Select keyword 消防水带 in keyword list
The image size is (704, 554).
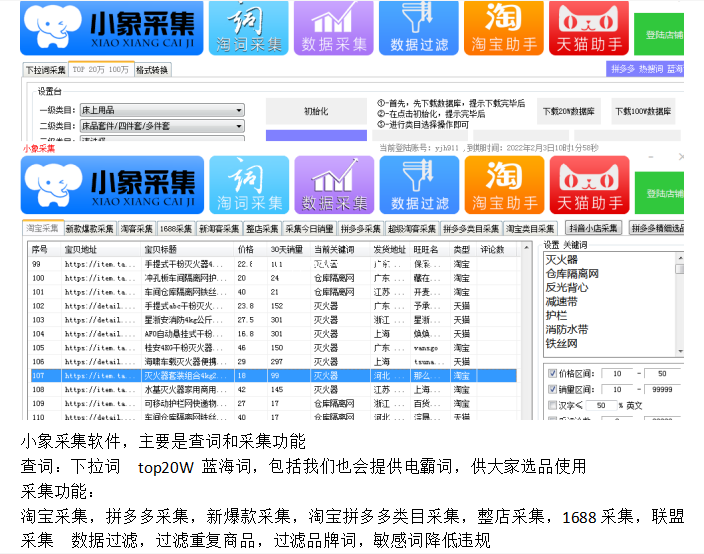567,329
